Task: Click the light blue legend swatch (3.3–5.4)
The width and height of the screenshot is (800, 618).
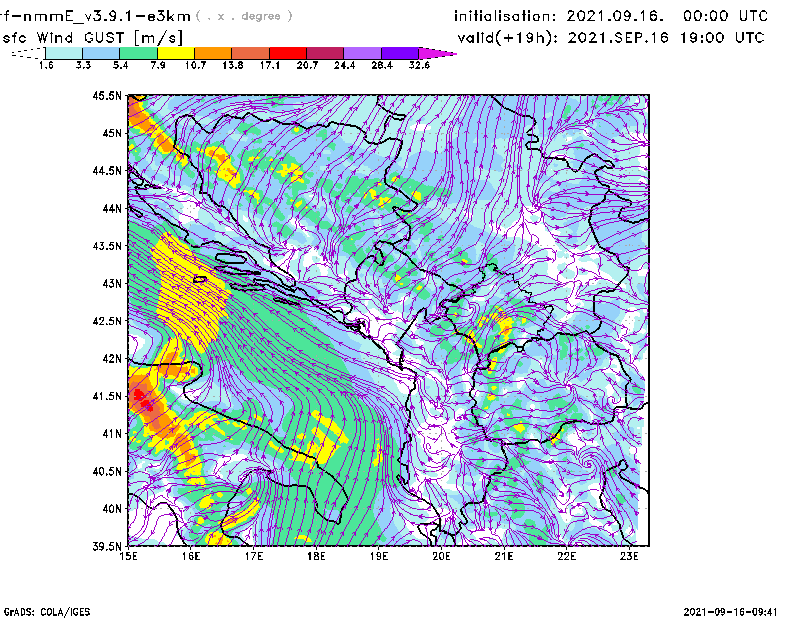Action: point(101,53)
